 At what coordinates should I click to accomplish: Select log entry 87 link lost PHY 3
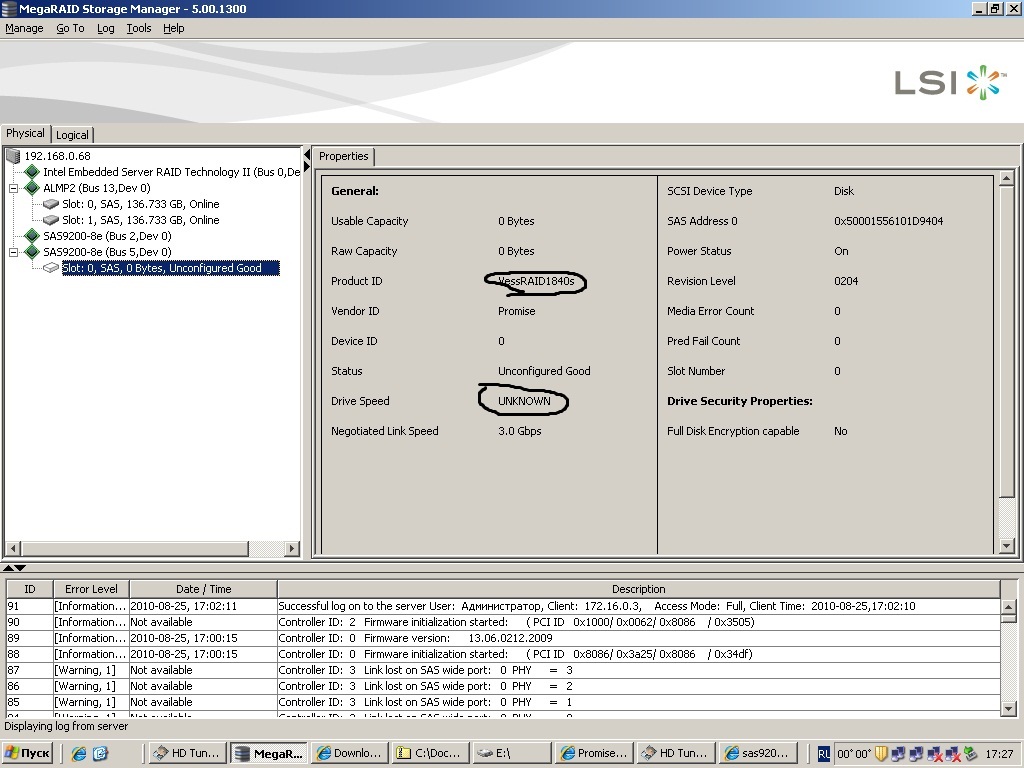(x=503, y=670)
